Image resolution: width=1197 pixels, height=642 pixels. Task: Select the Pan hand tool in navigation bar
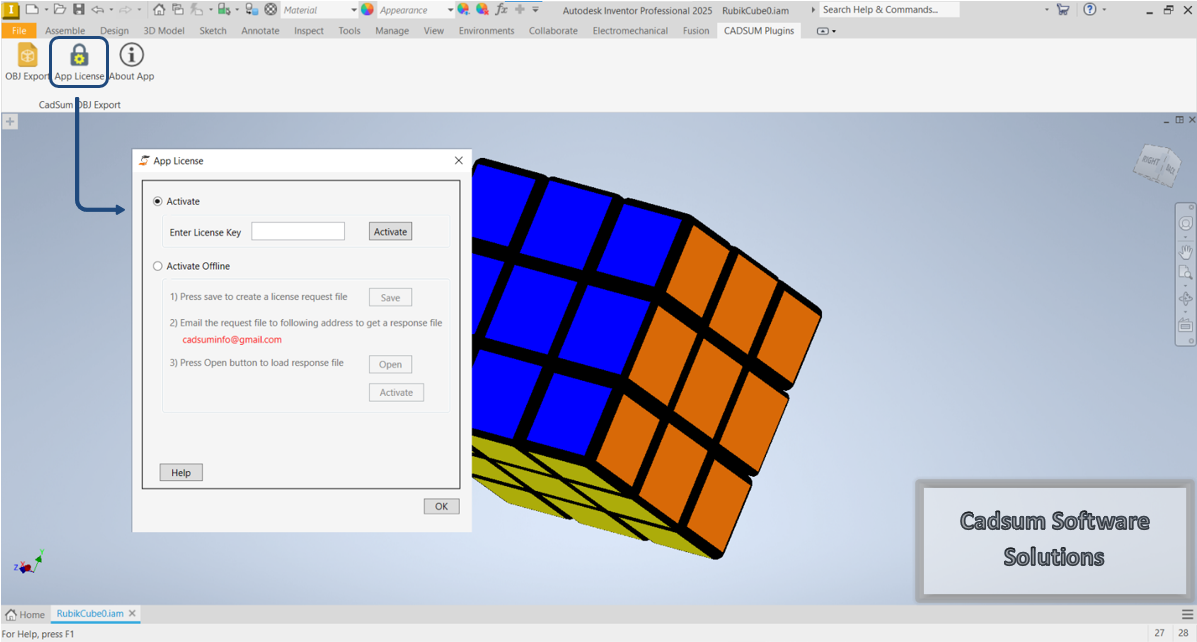coord(1186,250)
